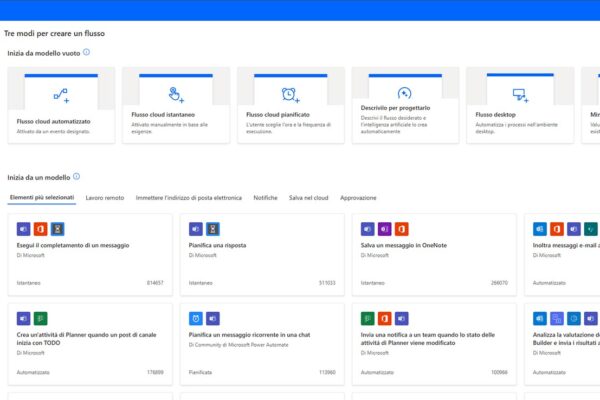Create a Flusso cloud automatizzato

[x=61, y=105]
